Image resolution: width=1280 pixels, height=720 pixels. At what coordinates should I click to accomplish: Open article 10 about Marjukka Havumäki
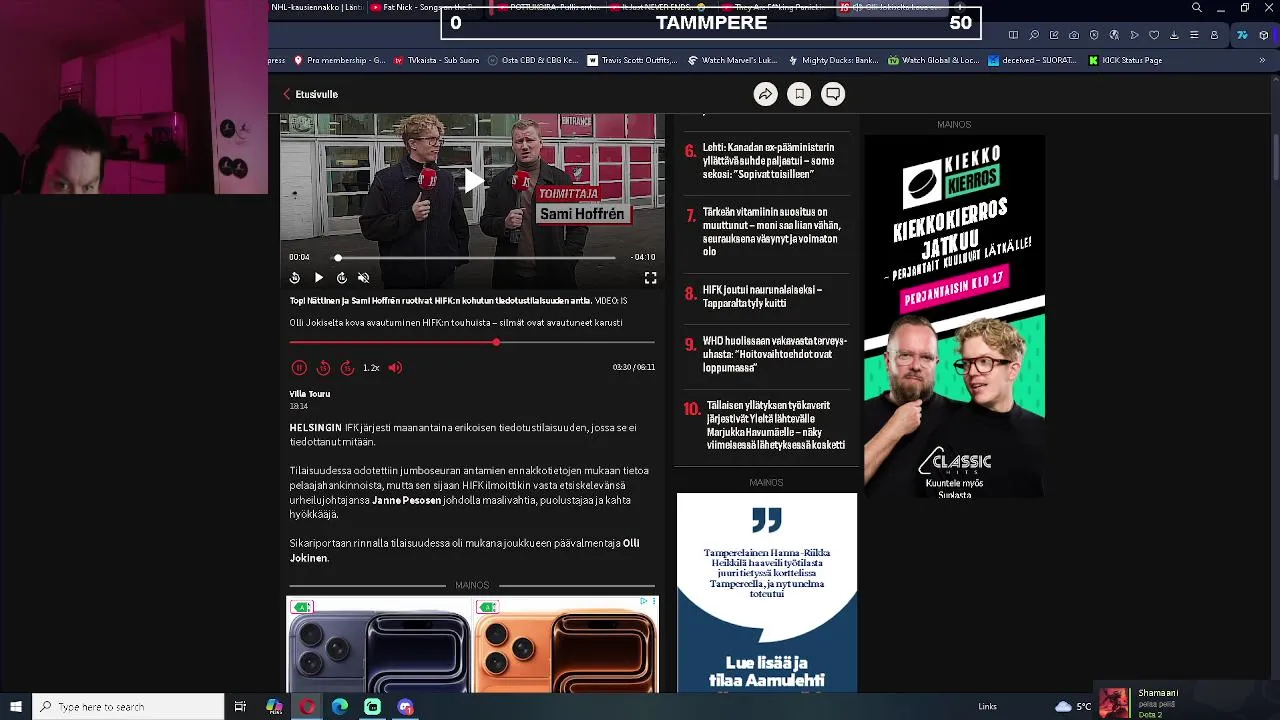[766, 425]
